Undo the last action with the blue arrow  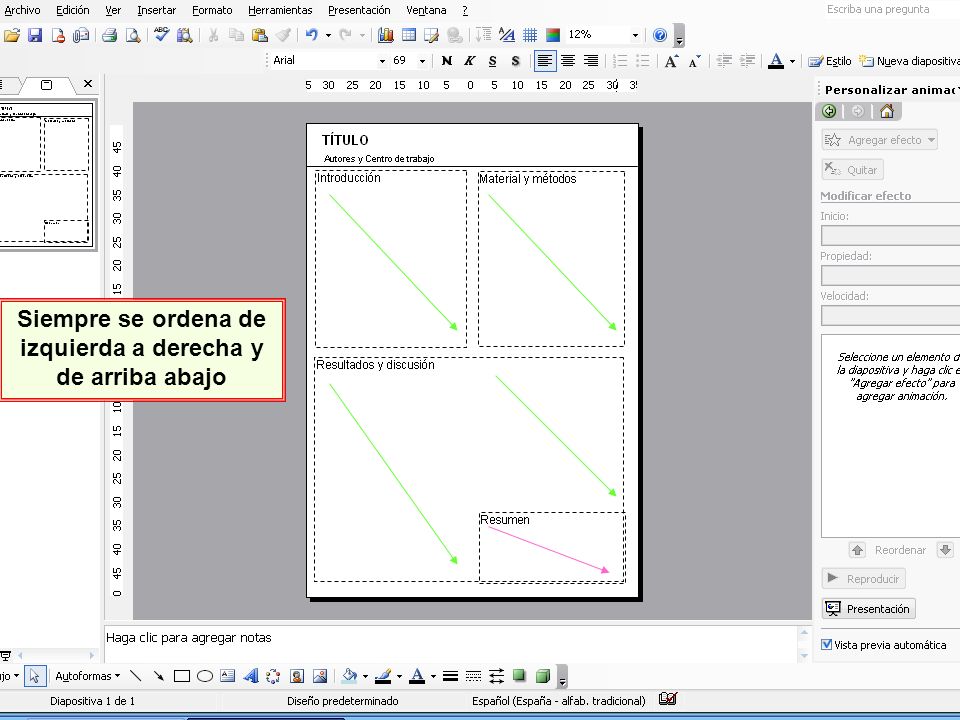pos(312,35)
